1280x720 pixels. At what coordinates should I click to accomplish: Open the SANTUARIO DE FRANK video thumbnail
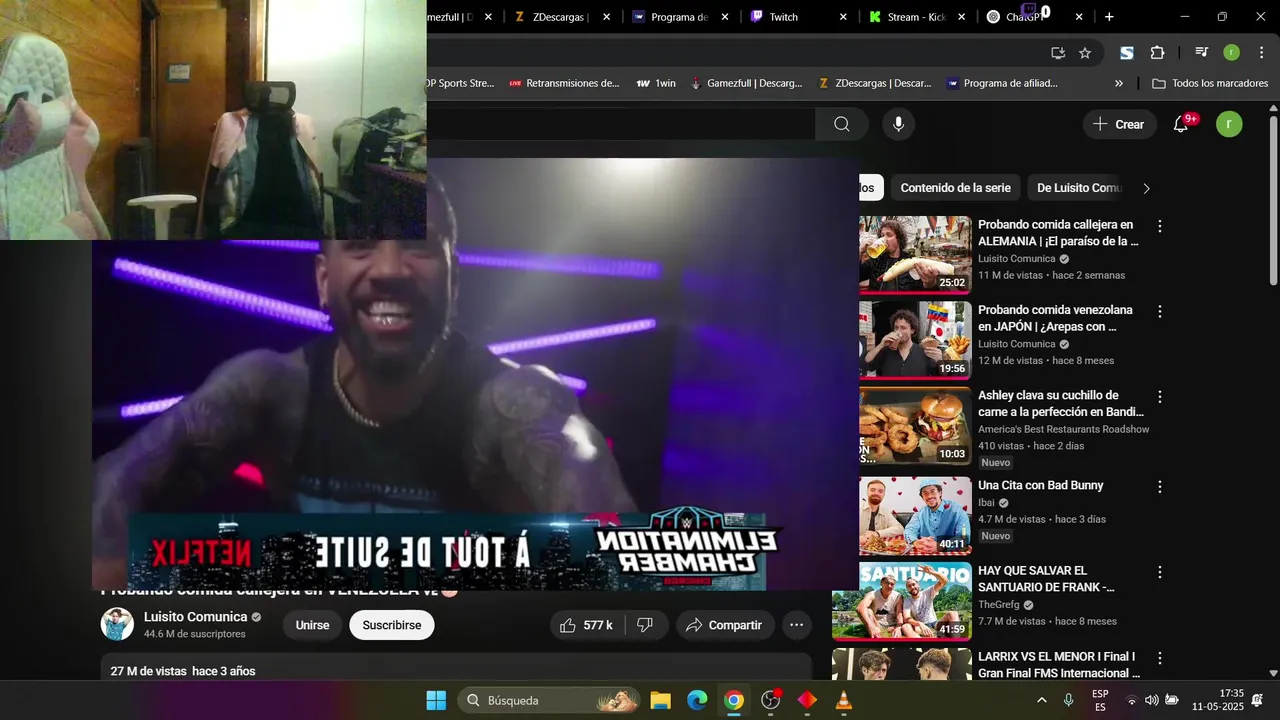point(902,601)
